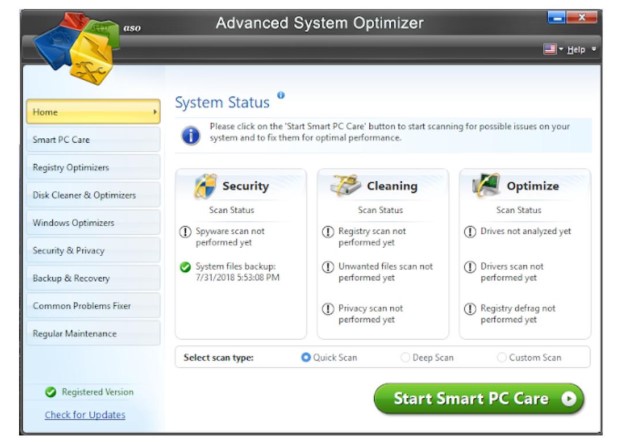Open Security & Privacy section

(x=93, y=251)
